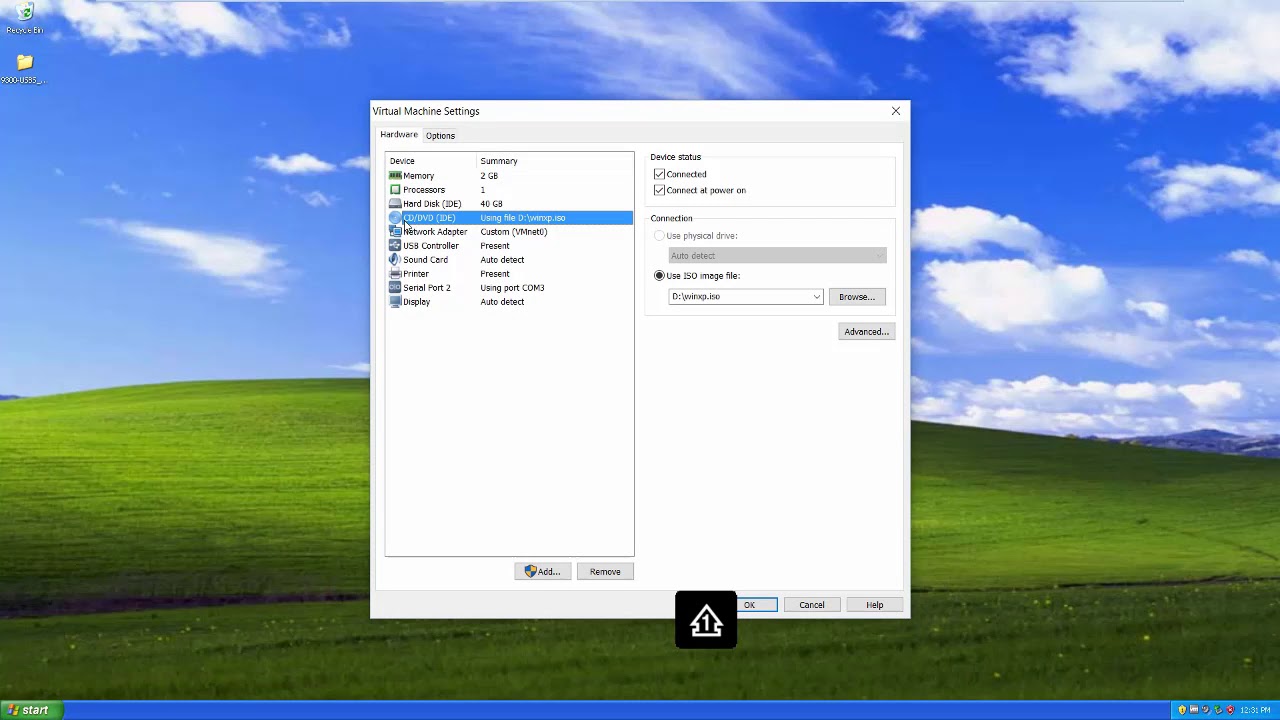Viewport: 1280px width, 720px height.
Task: Click the VMware Tools tray icon
Action: click(1194, 709)
